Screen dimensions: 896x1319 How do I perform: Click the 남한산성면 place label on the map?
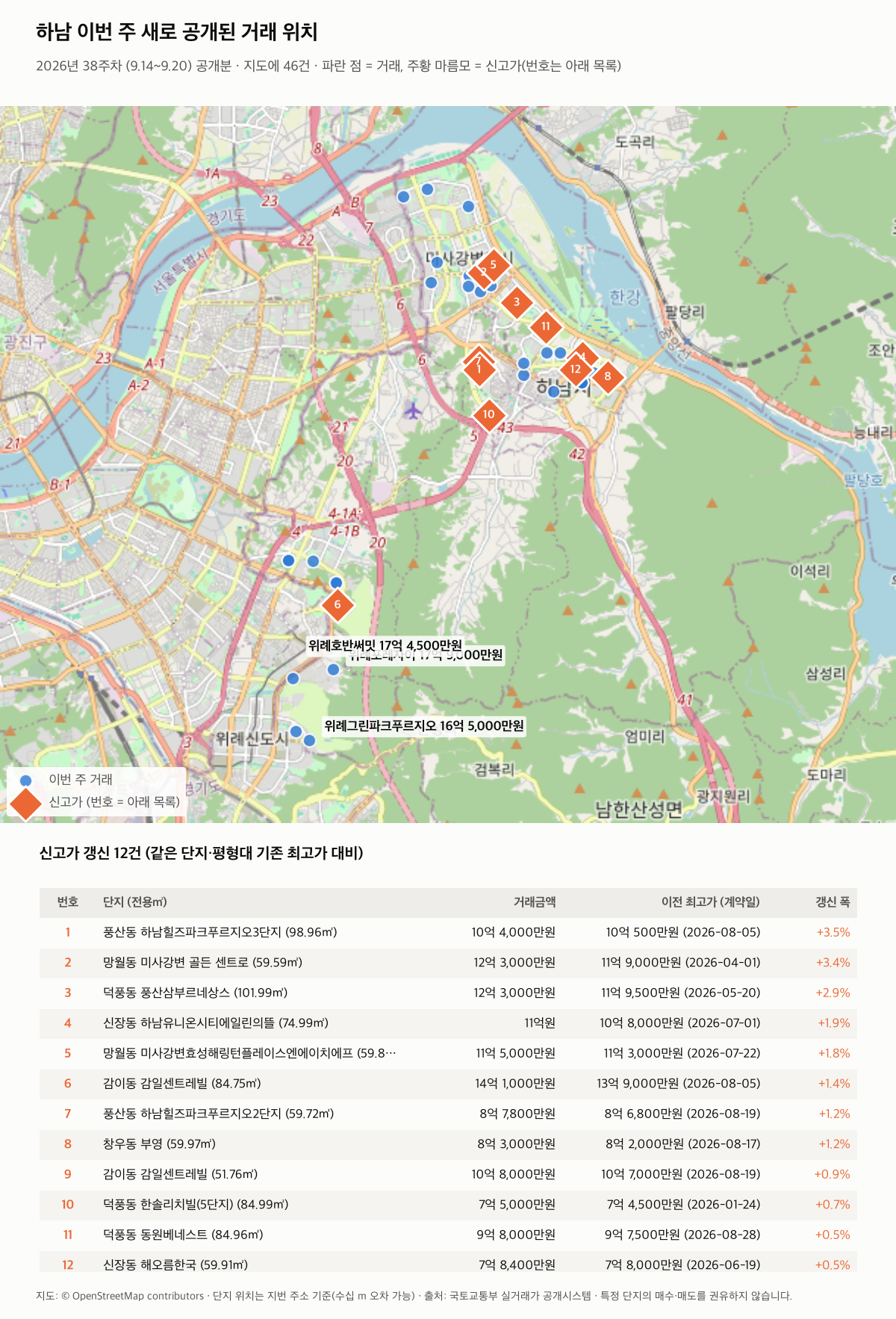pos(638,810)
